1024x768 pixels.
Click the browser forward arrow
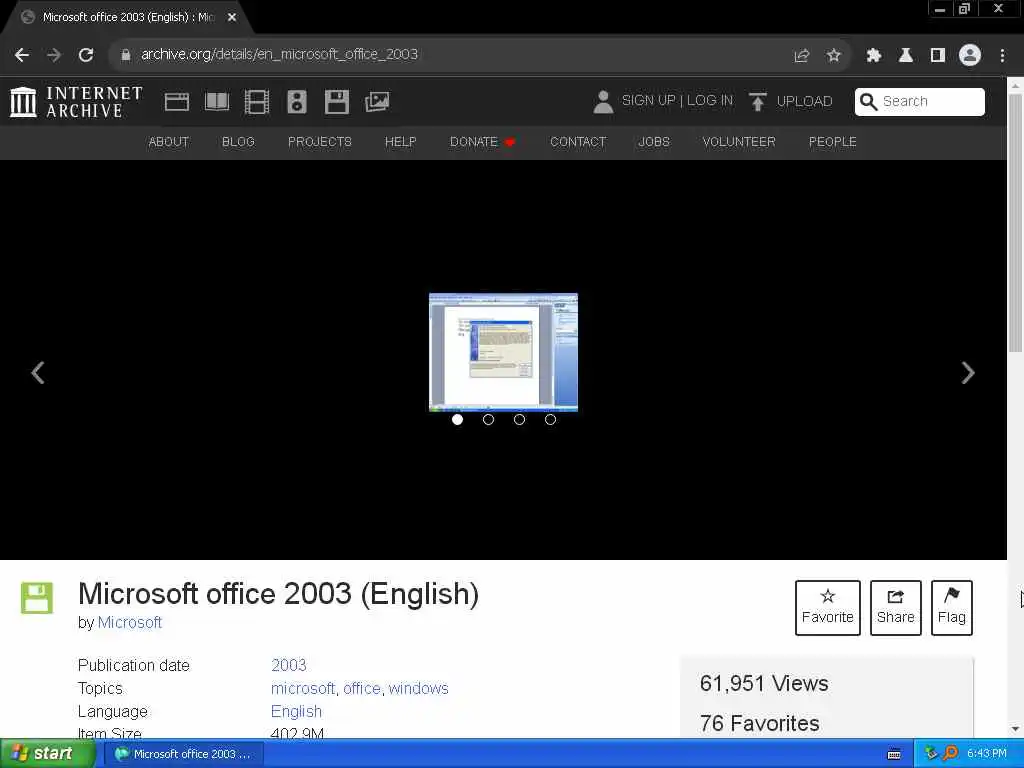pos(54,55)
